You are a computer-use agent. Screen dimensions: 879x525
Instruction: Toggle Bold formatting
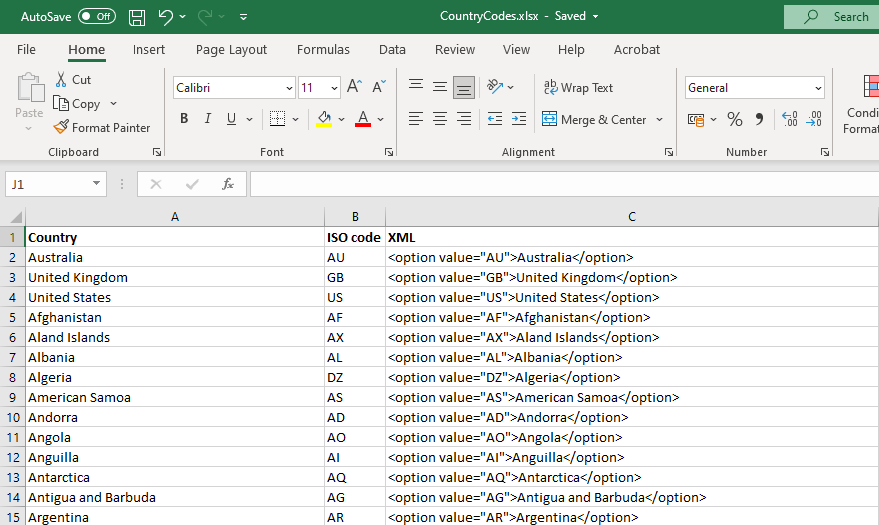pyautogui.click(x=184, y=119)
